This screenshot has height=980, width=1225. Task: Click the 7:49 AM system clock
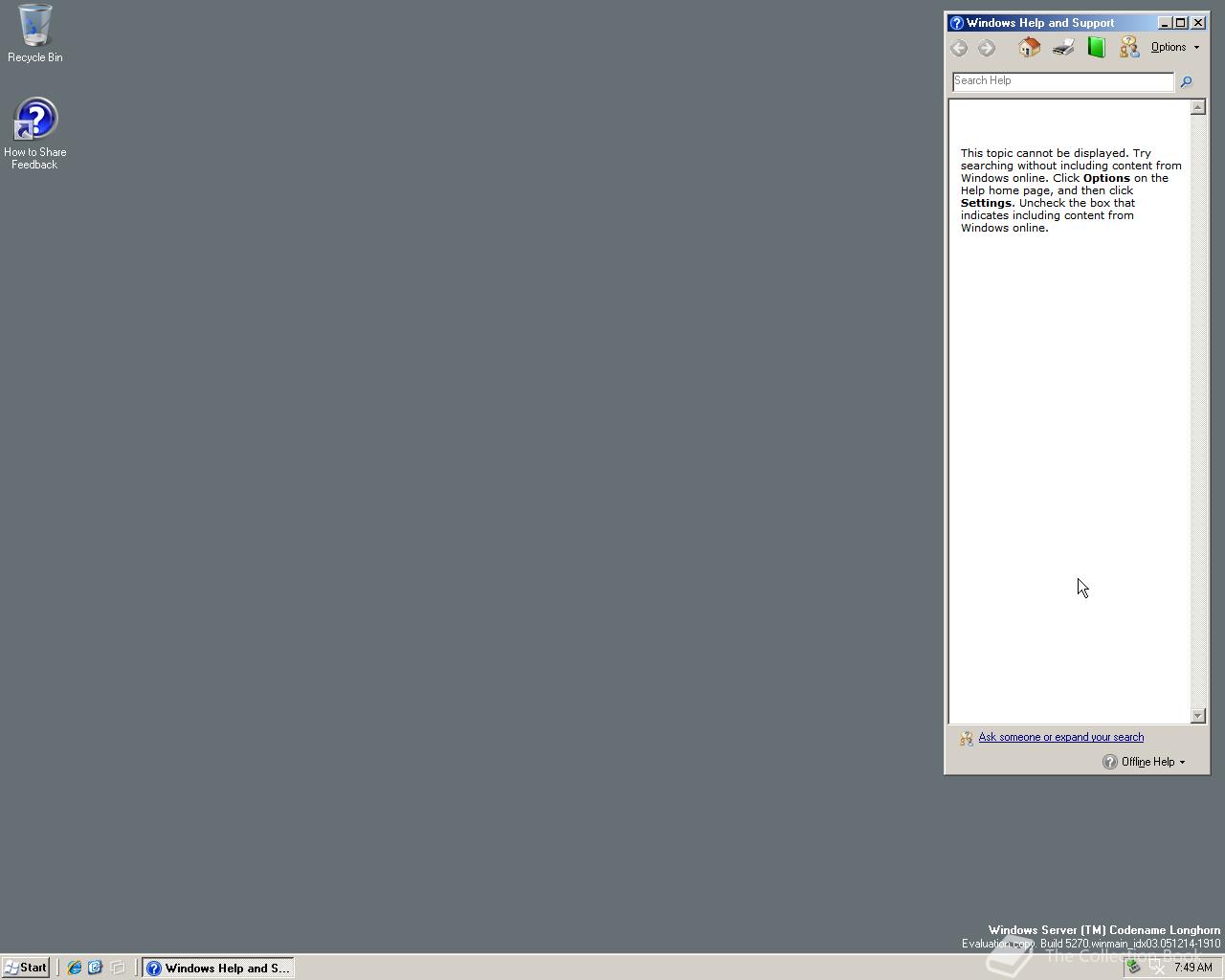1193,968
